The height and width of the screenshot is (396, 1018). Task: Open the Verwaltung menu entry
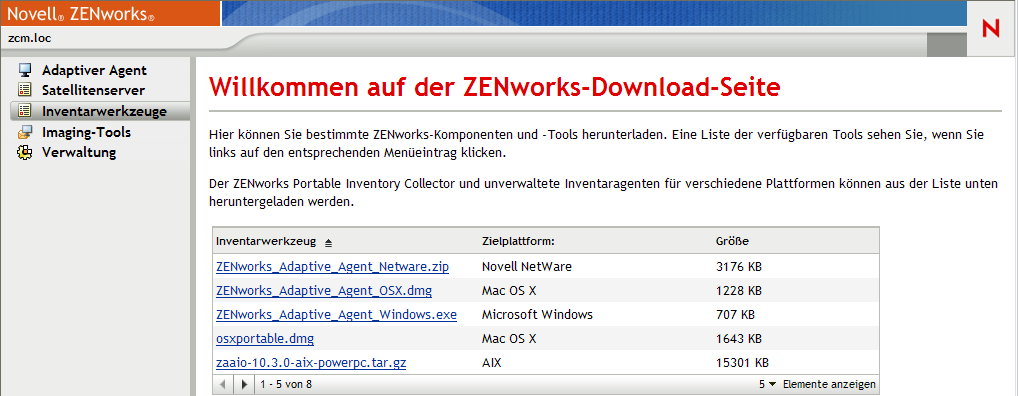point(79,153)
